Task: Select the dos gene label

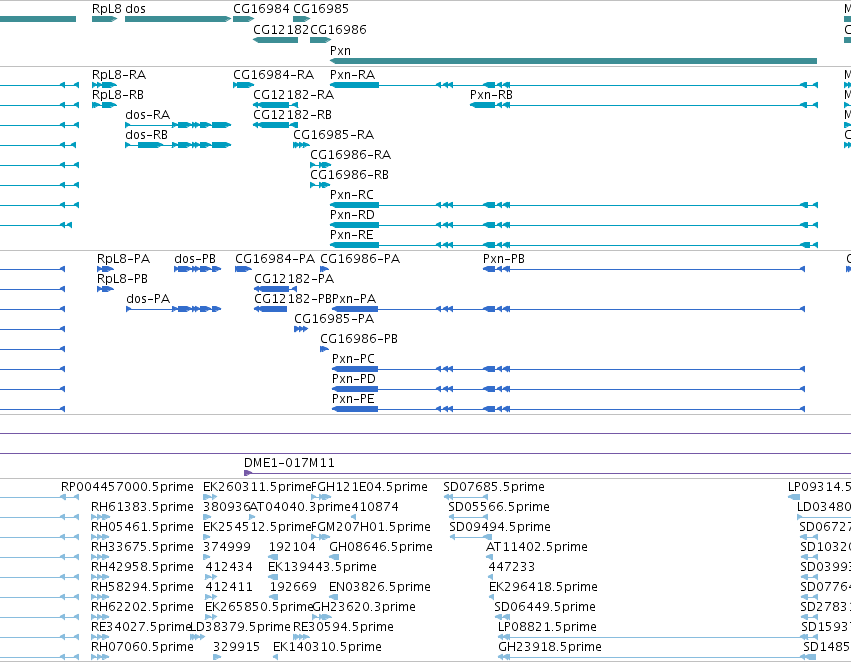Action: point(135,9)
